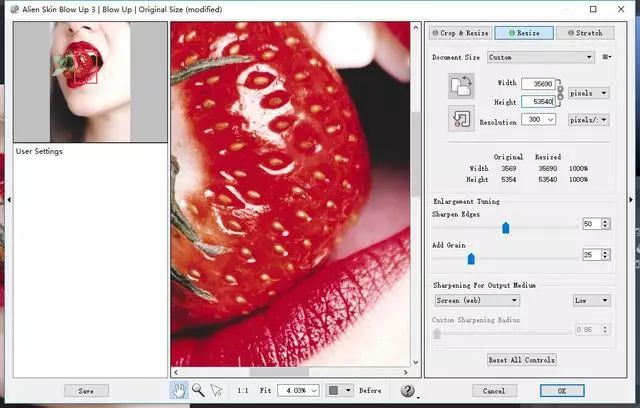
Task: Select the hand pan tool
Action: pyautogui.click(x=179, y=390)
